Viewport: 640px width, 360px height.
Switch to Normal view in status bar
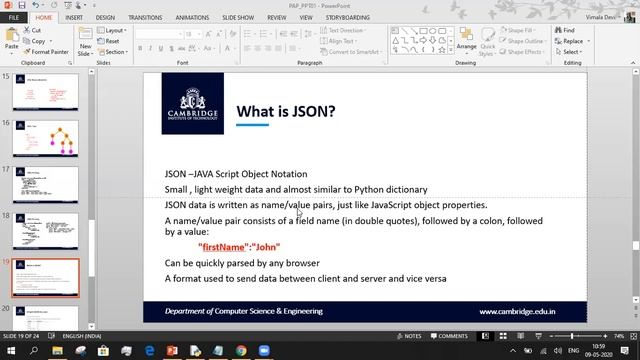click(485, 336)
